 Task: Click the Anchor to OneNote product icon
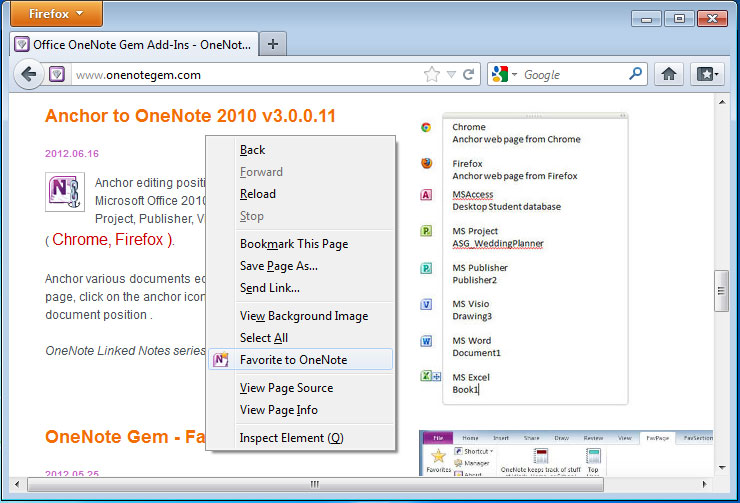[65, 192]
